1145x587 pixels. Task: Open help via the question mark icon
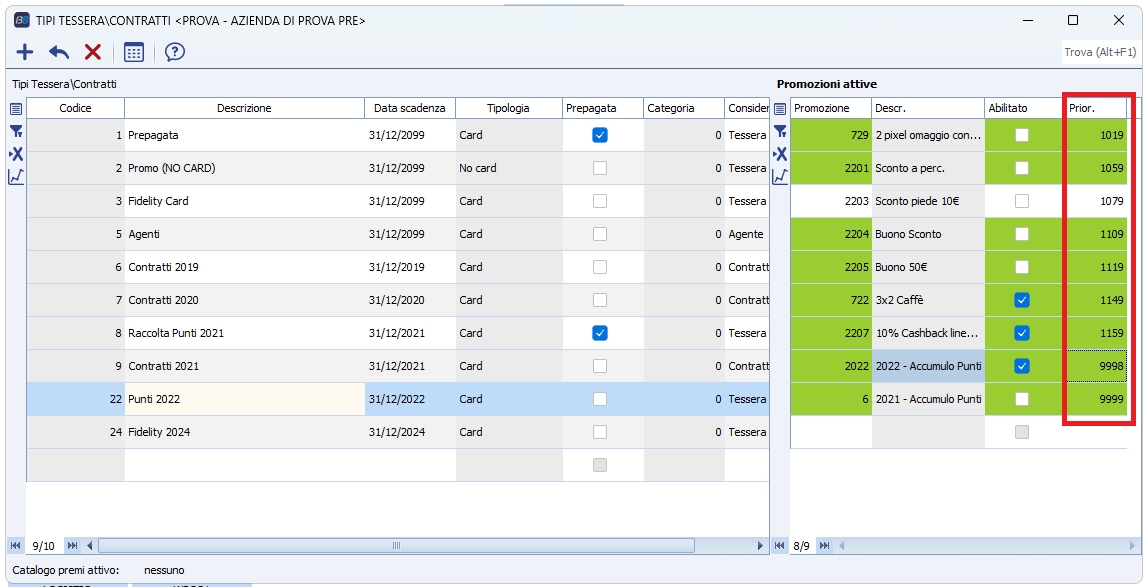coord(175,52)
